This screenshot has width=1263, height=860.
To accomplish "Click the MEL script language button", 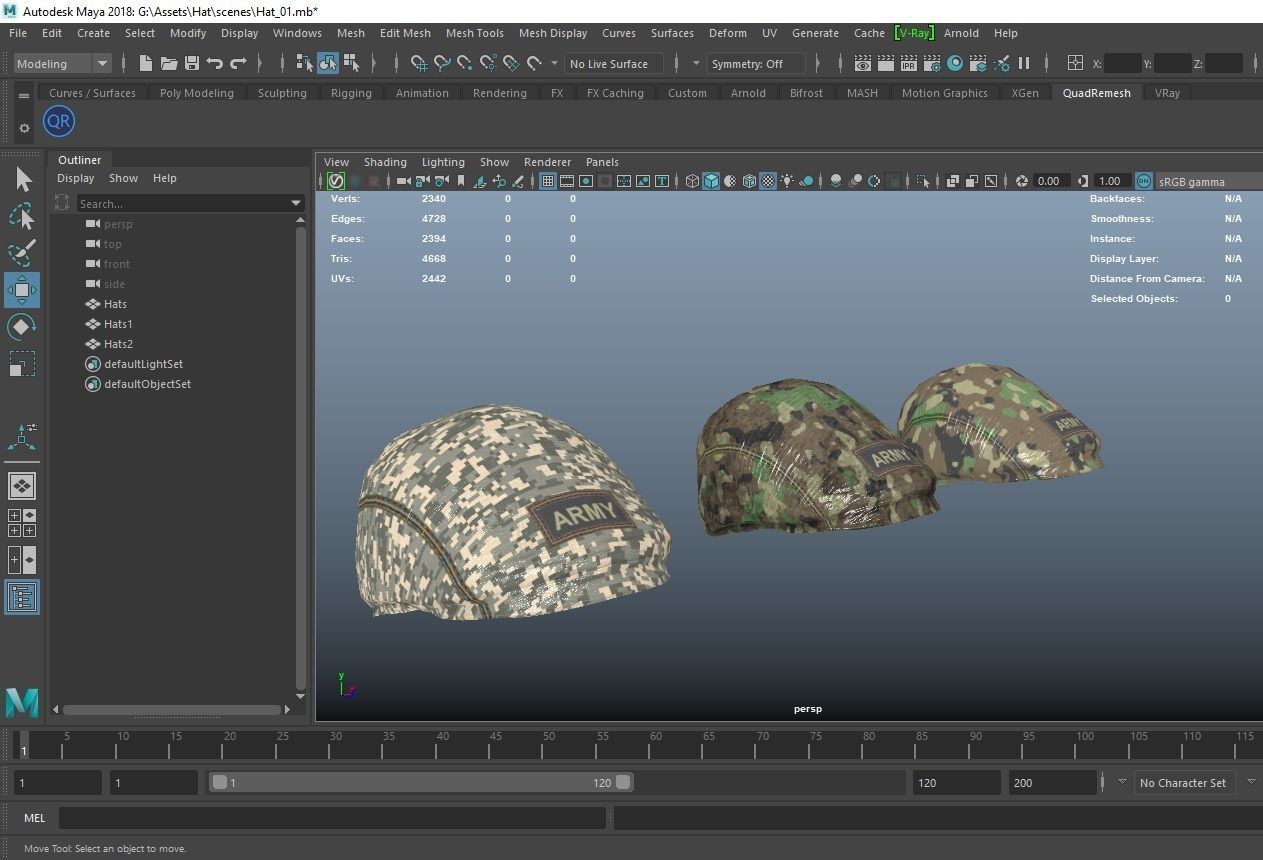I will pyautogui.click(x=34, y=818).
